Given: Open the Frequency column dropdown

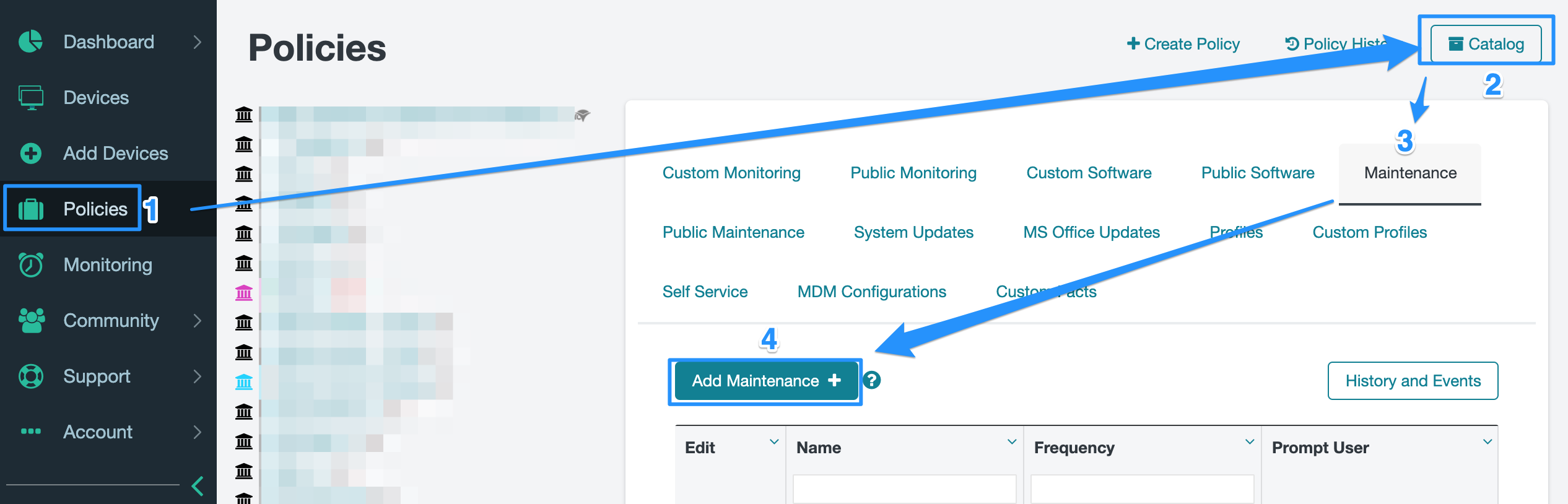Looking at the screenshot, I should coord(1250,442).
